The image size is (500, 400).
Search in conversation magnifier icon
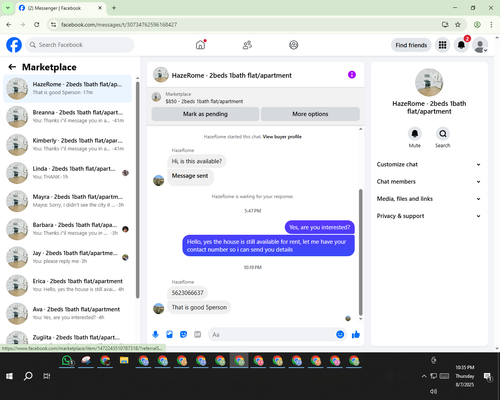443,134
